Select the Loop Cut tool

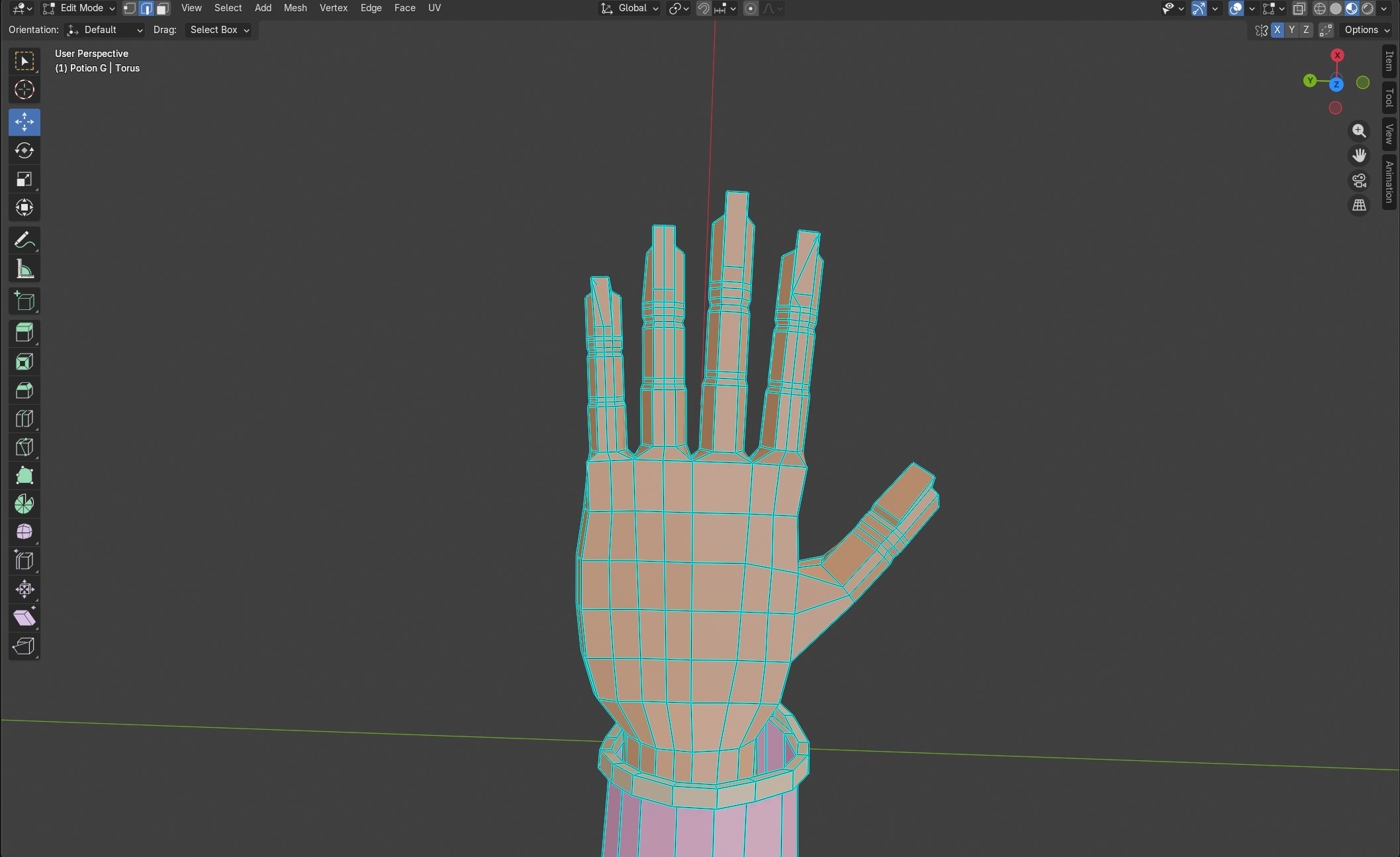point(24,419)
